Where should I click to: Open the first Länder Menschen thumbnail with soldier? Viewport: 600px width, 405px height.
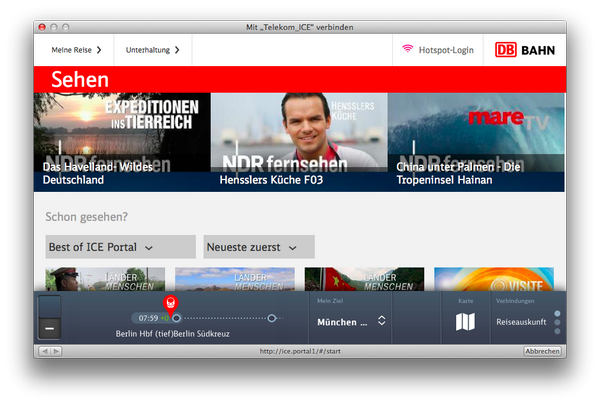(x=105, y=279)
